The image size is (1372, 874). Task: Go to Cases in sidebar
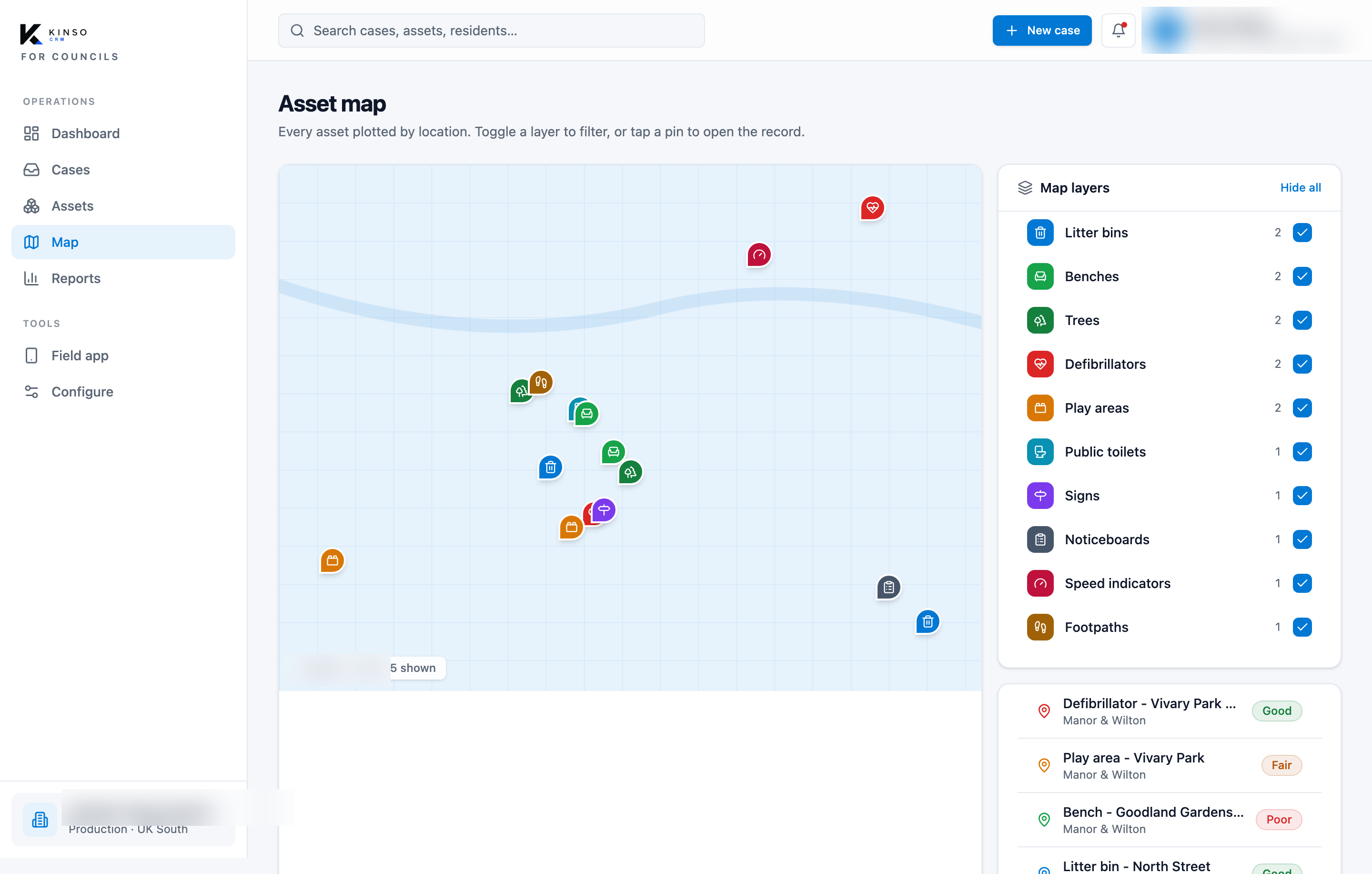123,170
